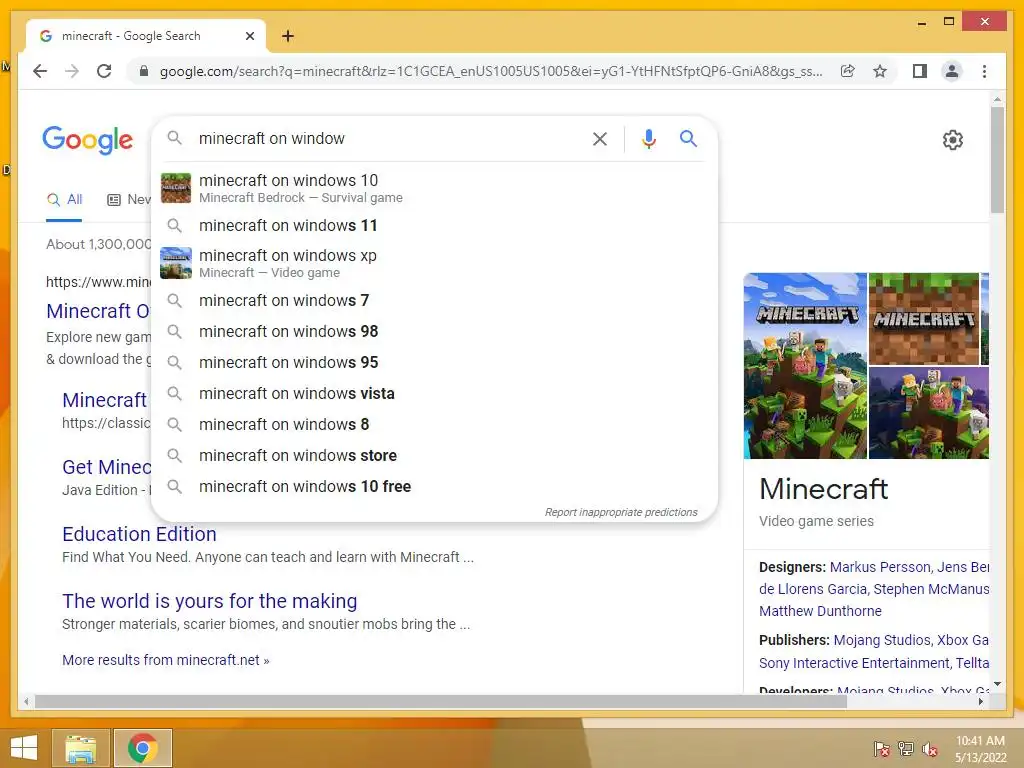Image resolution: width=1024 pixels, height=768 pixels.
Task: Click the Minecraft dirt block logo image
Action: [923, 319]
